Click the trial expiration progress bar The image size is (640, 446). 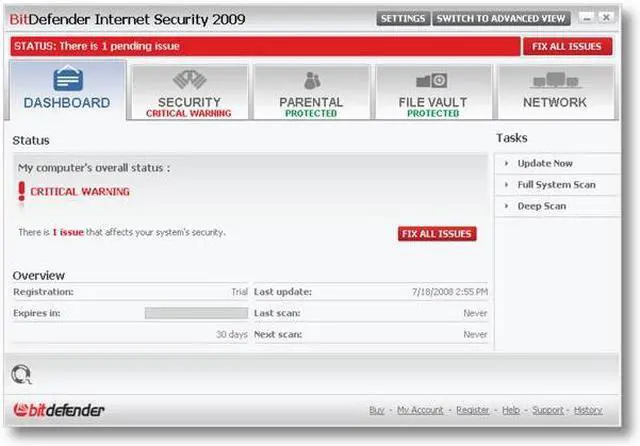point(196,313)
